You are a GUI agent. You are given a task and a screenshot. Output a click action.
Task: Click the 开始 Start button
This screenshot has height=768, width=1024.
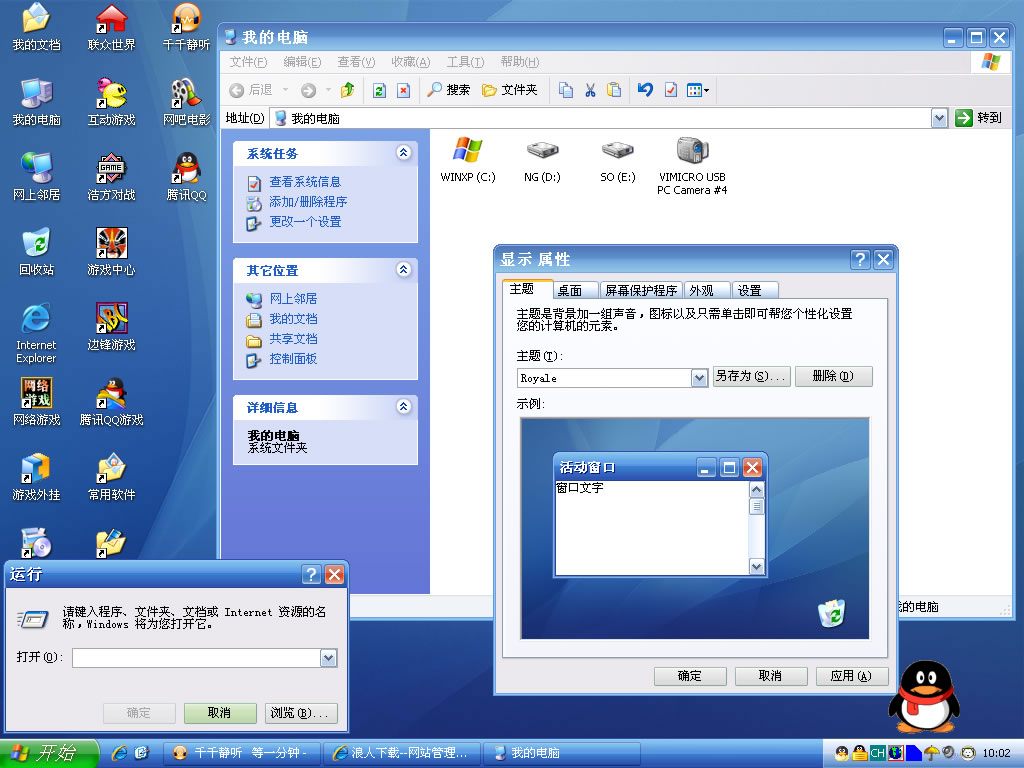click(x=48, y=753)
